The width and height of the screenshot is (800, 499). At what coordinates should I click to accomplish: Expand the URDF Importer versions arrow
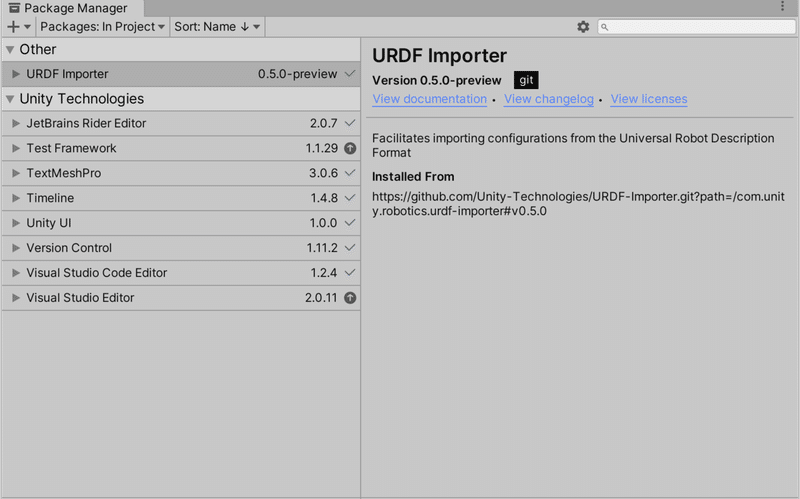point(16,74)
